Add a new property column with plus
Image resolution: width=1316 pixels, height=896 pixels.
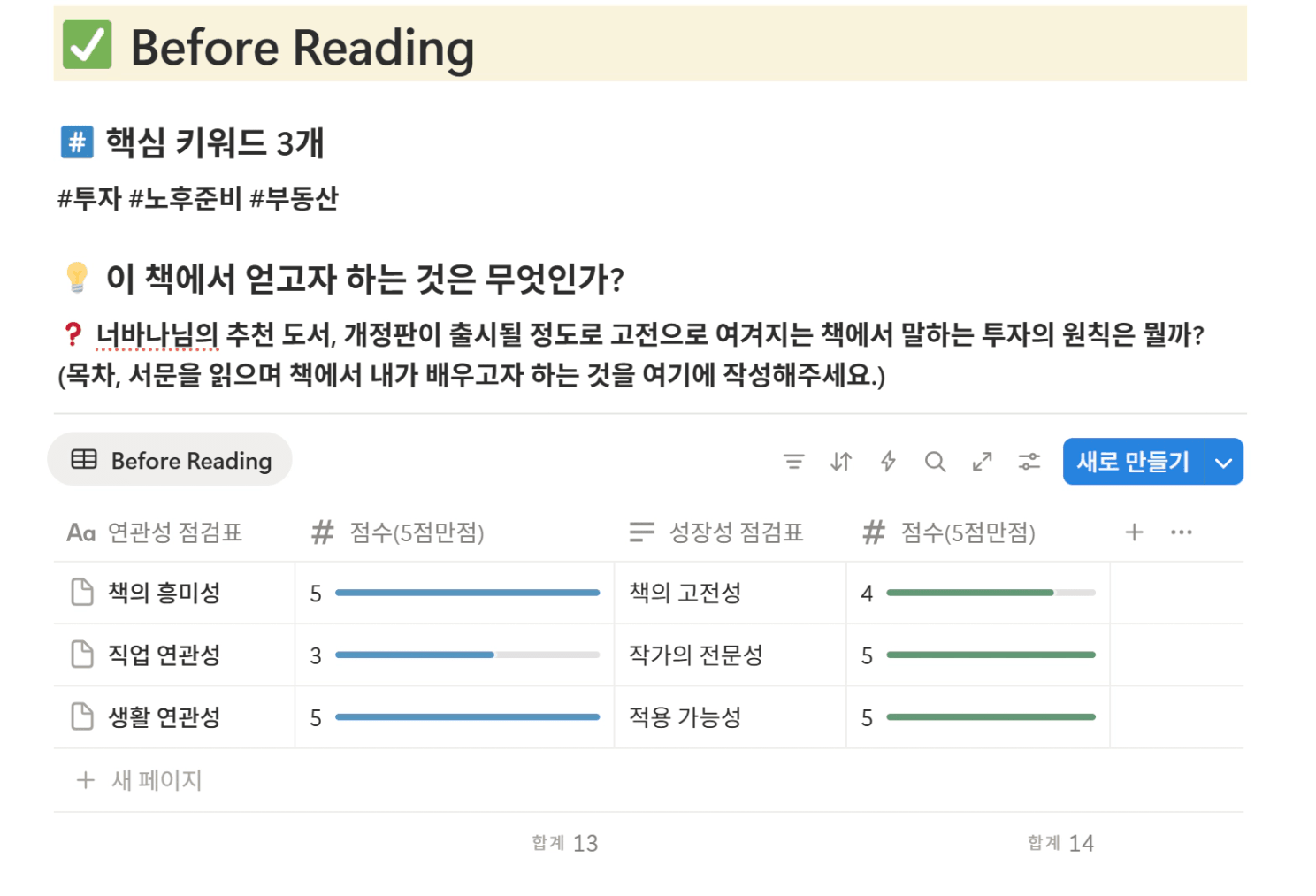coord(1134,532)
